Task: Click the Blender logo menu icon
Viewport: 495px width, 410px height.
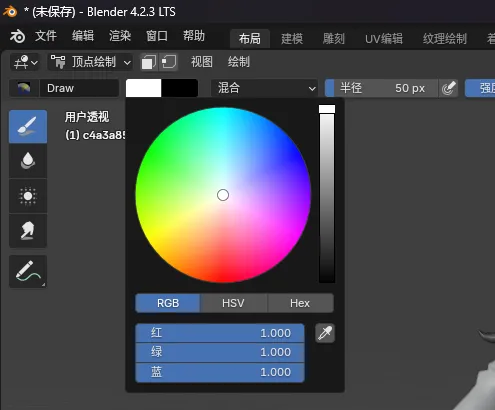Action: (x=17, y=36)
